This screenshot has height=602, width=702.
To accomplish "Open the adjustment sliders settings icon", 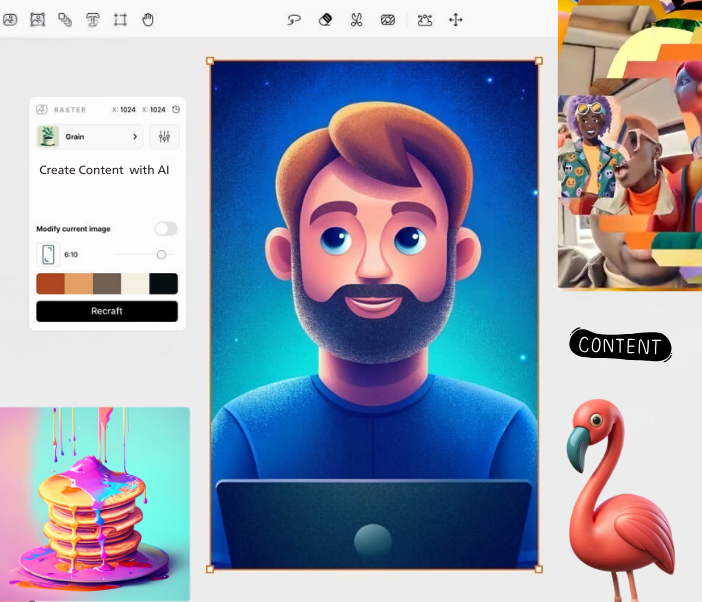I will tap(164, 136).
